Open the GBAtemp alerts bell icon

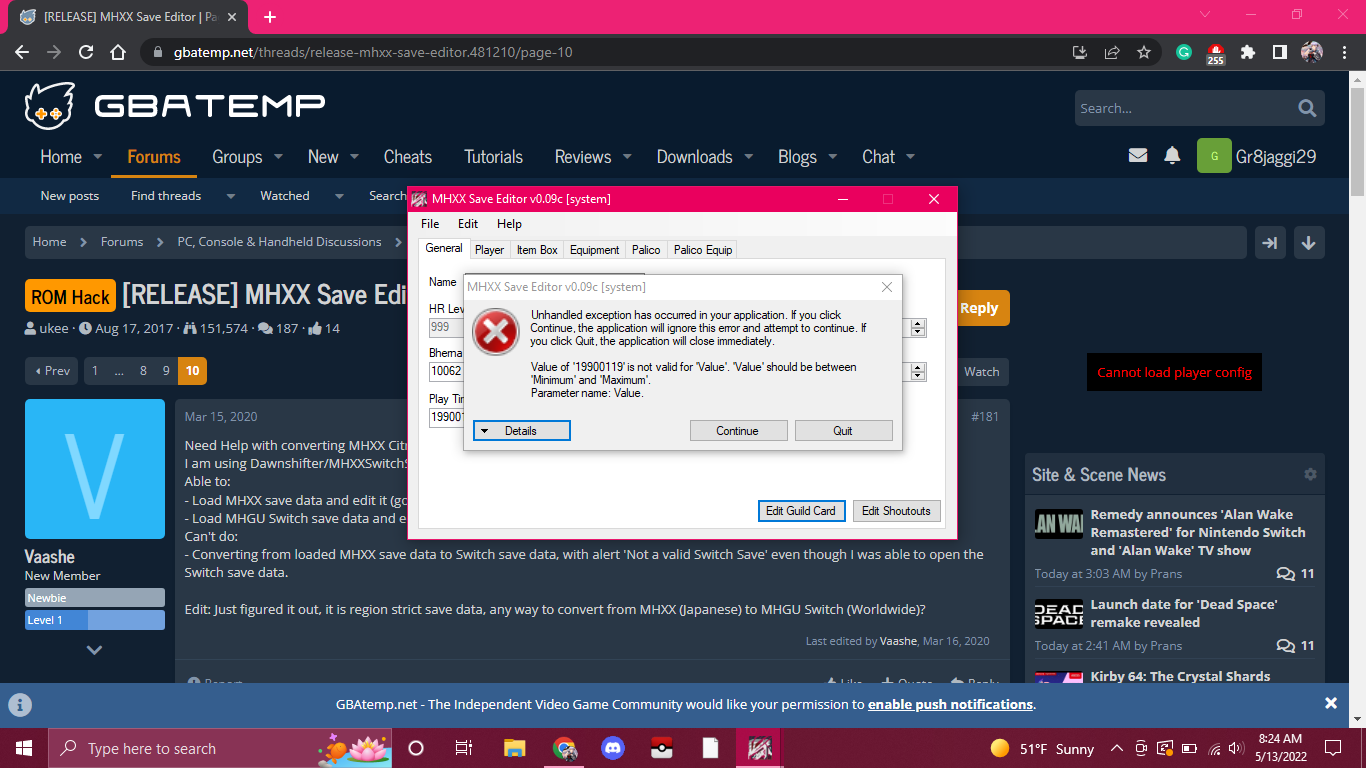click(x=1172, y=155)
